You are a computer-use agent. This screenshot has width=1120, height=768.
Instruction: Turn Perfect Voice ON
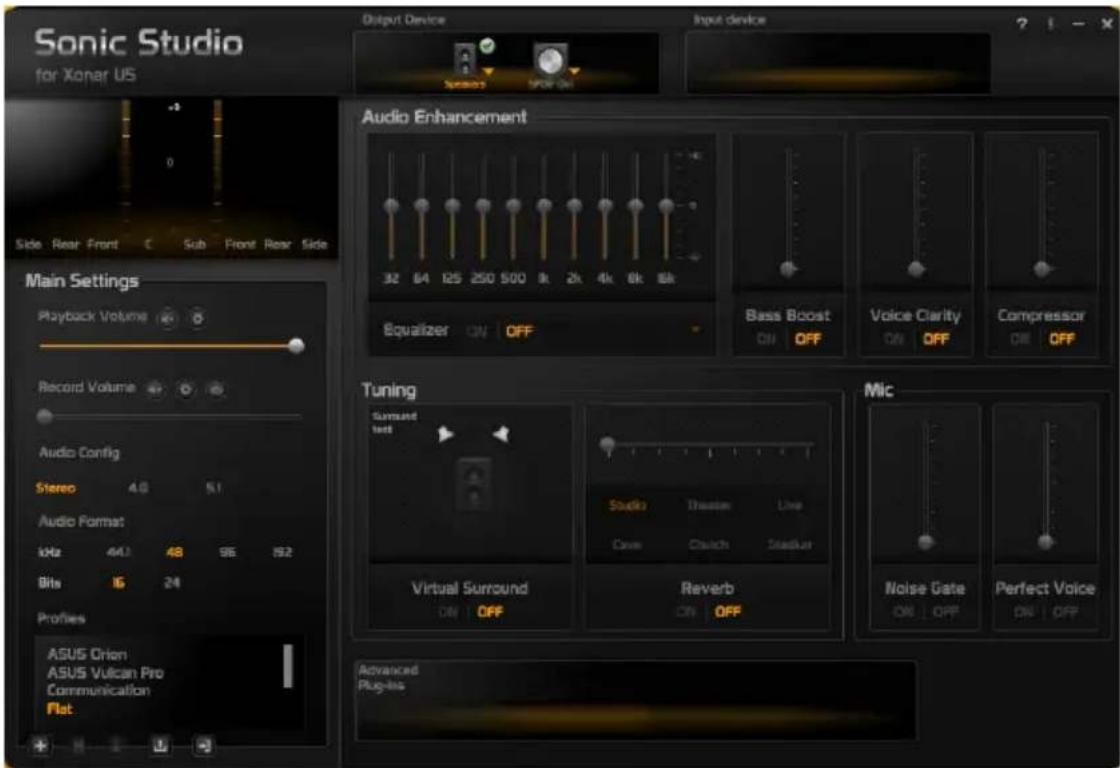point(1024,612)
